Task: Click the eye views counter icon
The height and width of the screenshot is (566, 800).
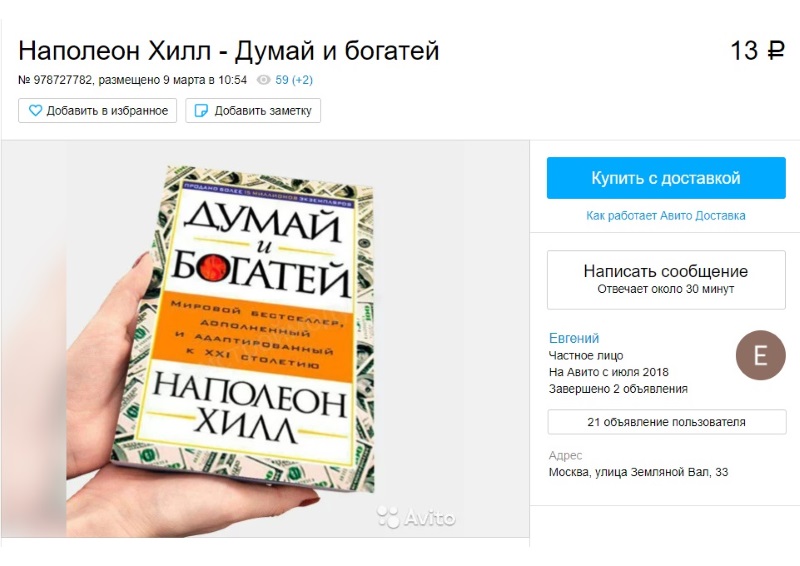Action: [263, 80]
